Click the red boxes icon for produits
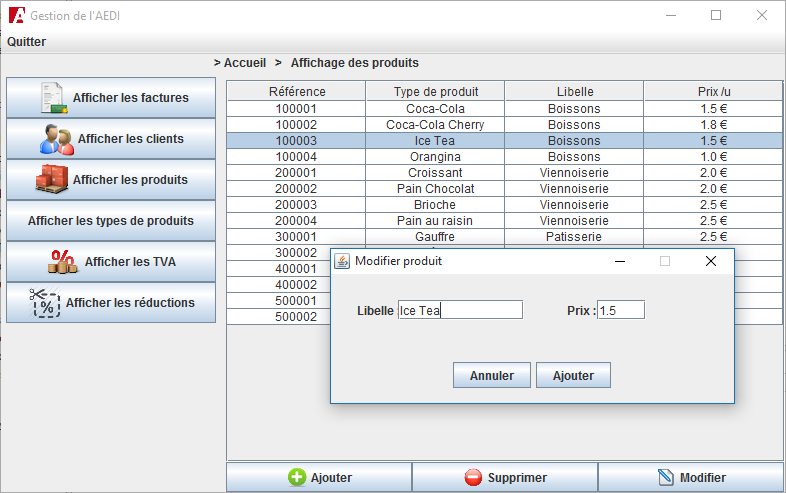 (53, 179)
